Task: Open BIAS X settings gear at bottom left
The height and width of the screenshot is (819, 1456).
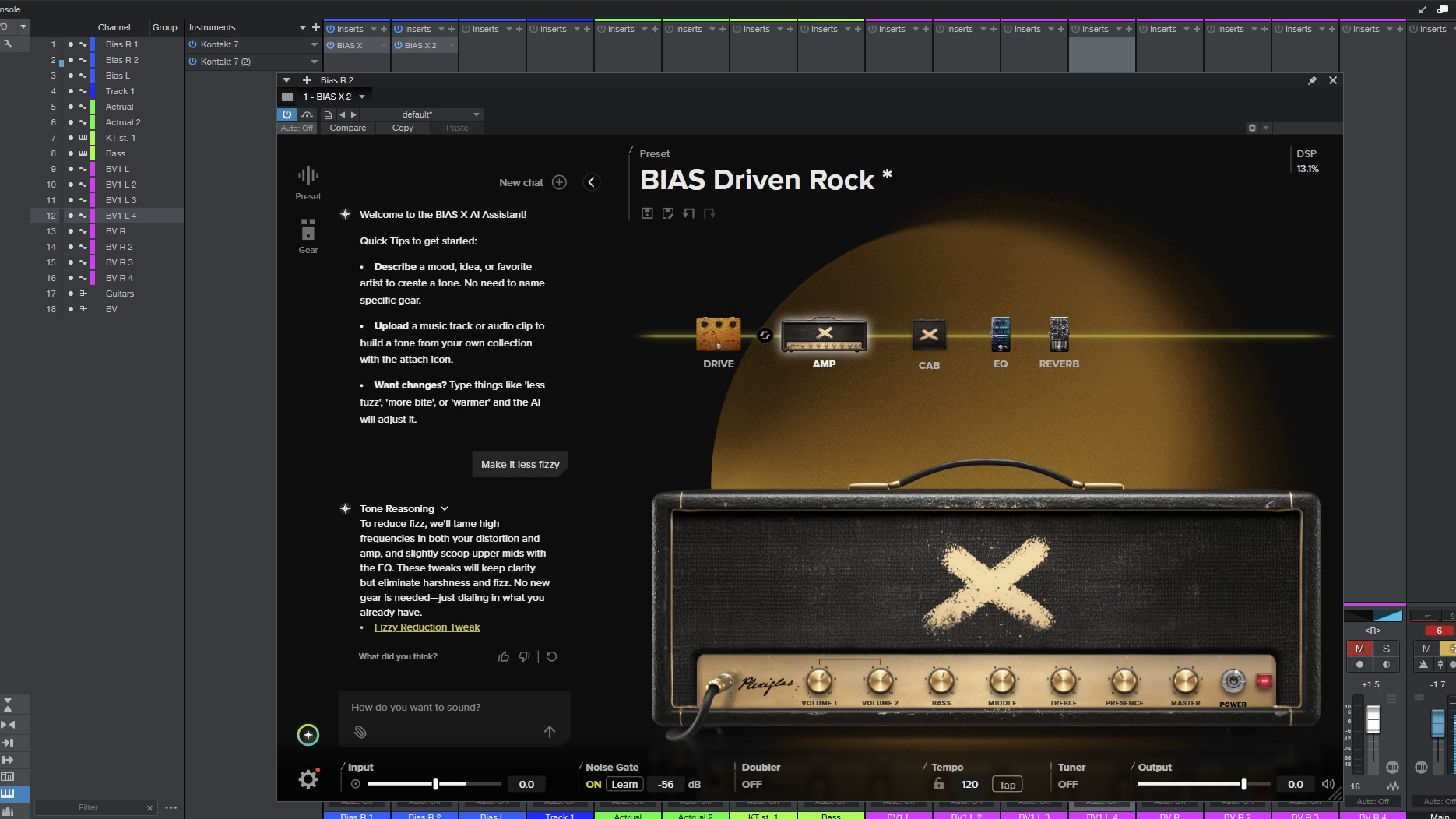Action: tap(308, 779)
